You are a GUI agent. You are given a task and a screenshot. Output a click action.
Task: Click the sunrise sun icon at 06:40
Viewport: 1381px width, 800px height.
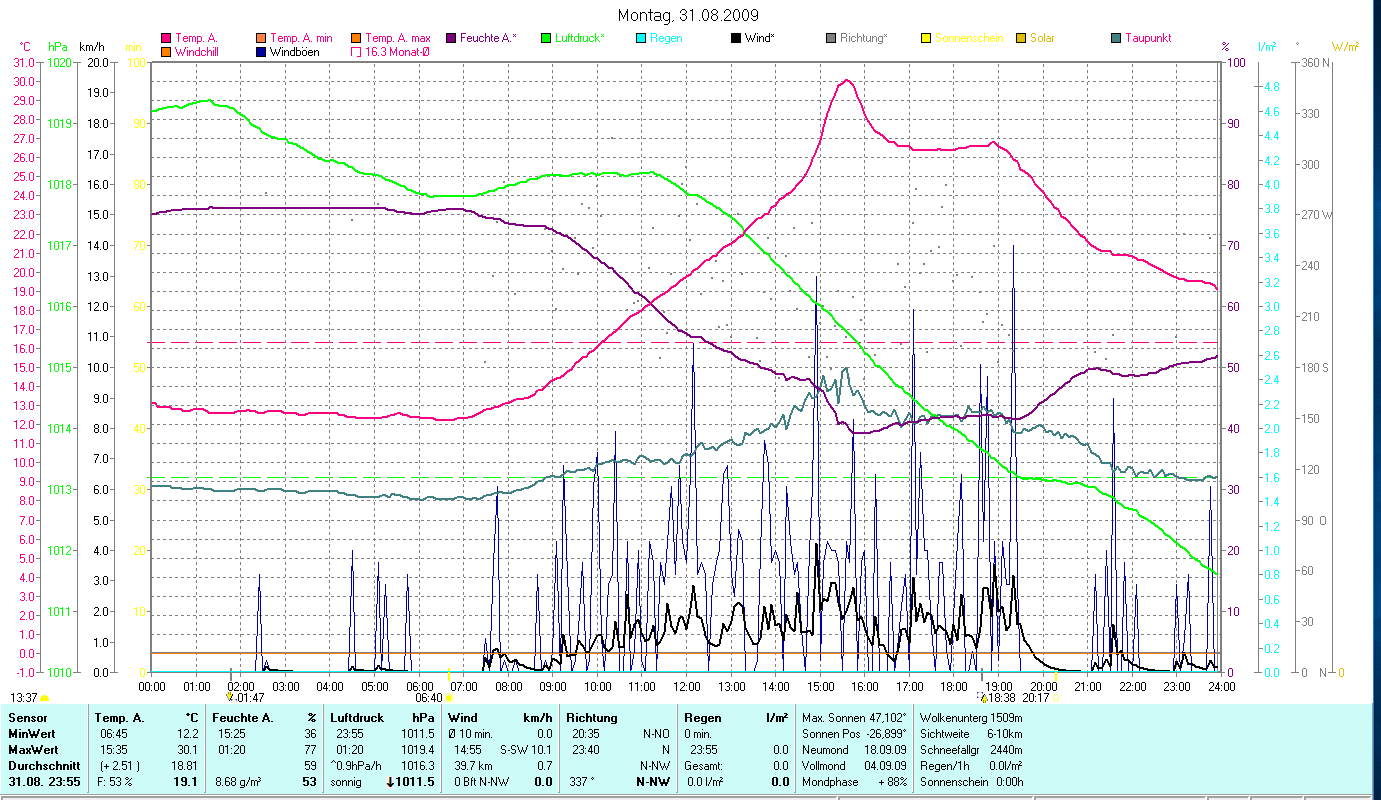click(x=449, y=698)
